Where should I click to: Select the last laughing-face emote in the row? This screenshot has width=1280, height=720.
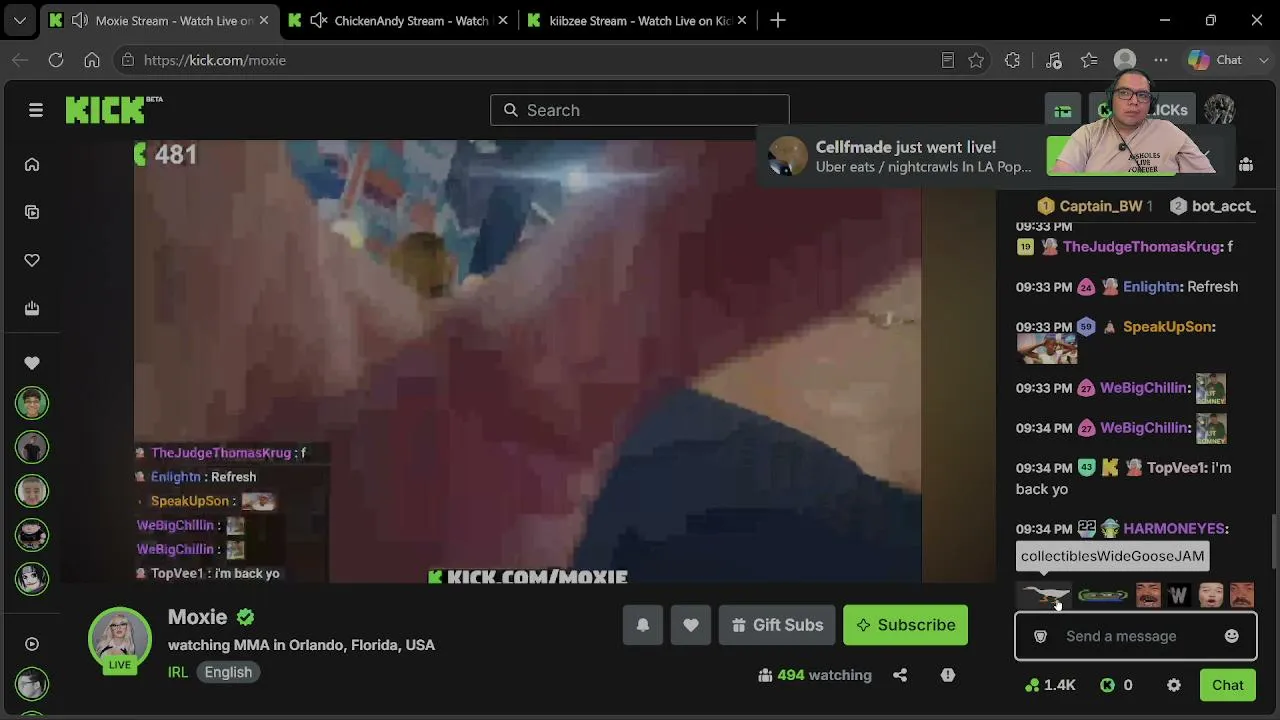click(1242, 597)
